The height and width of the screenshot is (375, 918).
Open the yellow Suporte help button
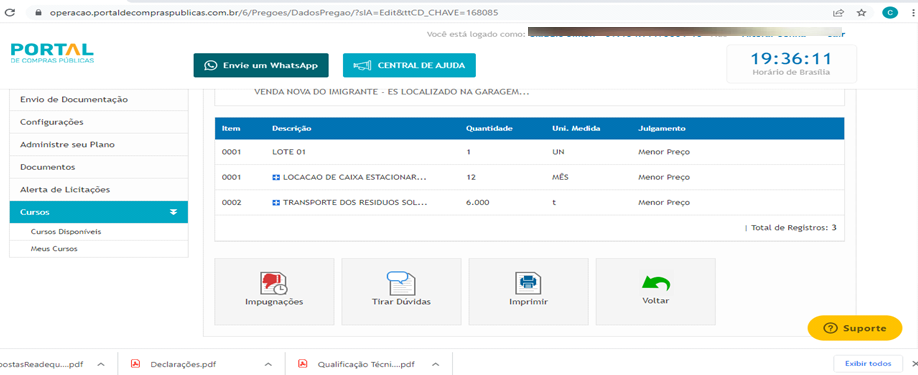[x=855, y=328]
